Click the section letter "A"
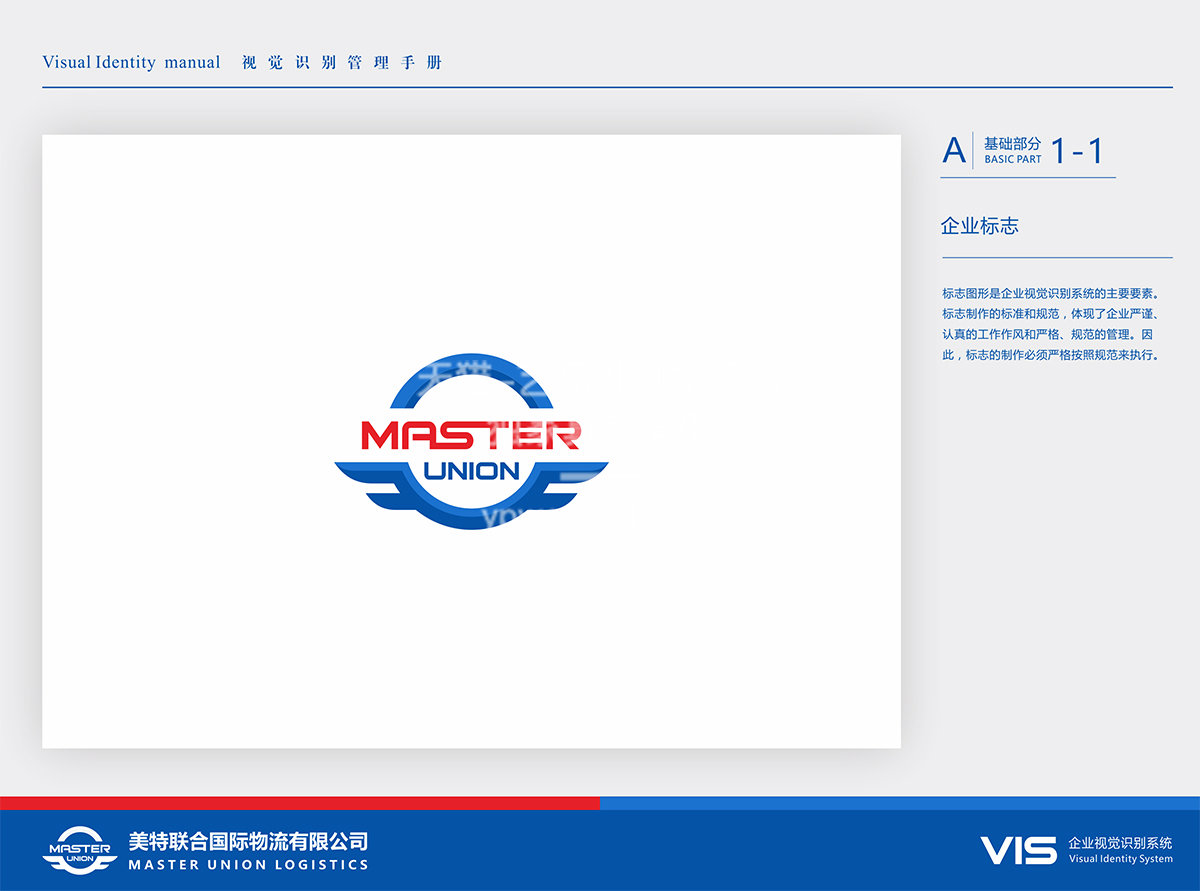1200x891 pixels. click(x=955, y=150)
